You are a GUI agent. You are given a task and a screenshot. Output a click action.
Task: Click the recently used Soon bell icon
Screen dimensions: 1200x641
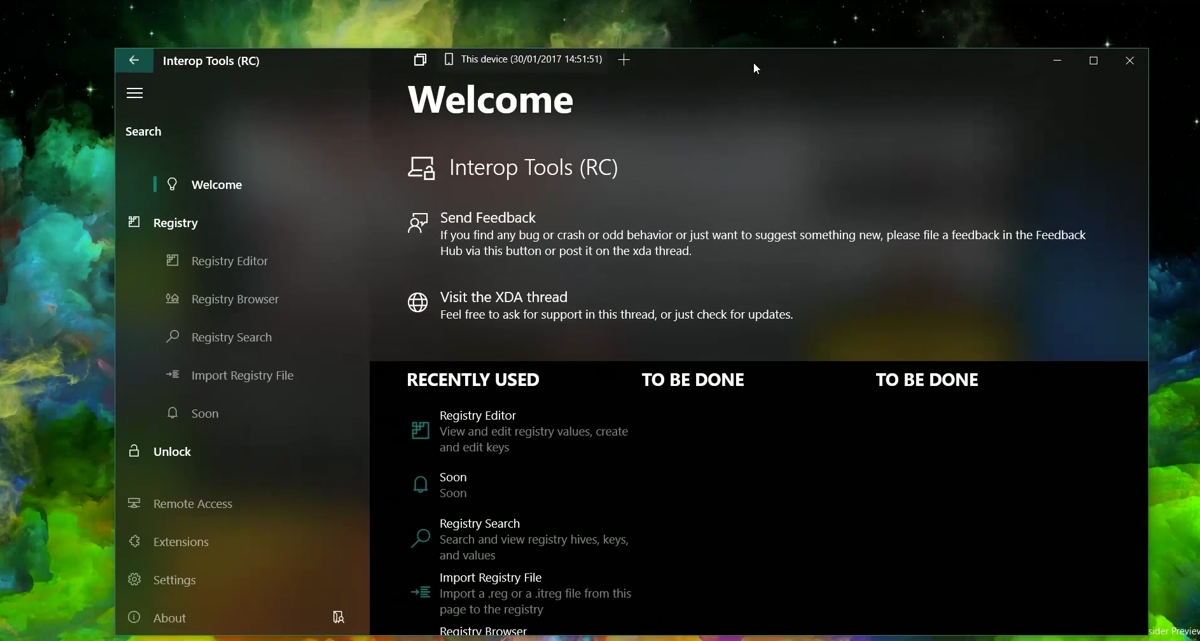click(x=420, y=485)
